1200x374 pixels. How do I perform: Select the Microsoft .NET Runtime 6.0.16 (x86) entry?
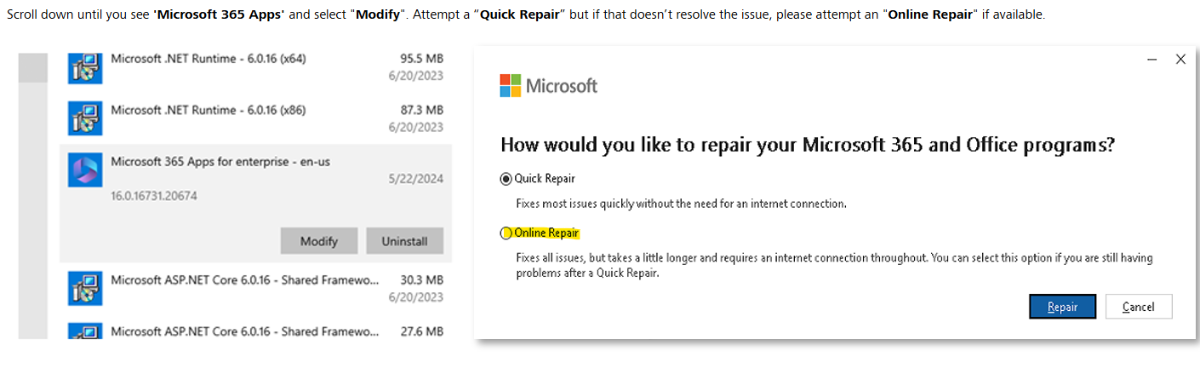256,119
